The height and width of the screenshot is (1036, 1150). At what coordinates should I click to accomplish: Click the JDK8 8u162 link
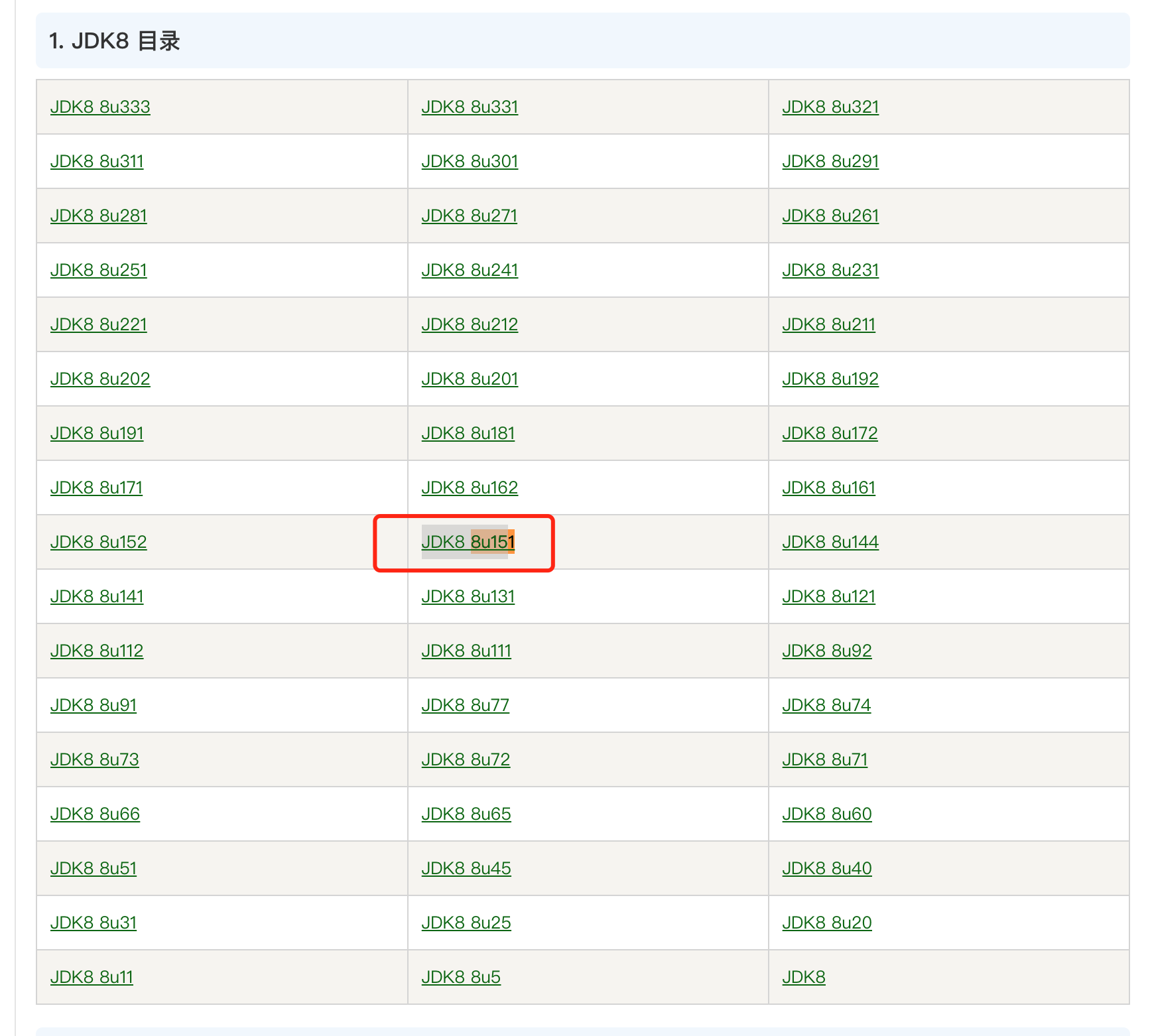click(x=470, y=487)
